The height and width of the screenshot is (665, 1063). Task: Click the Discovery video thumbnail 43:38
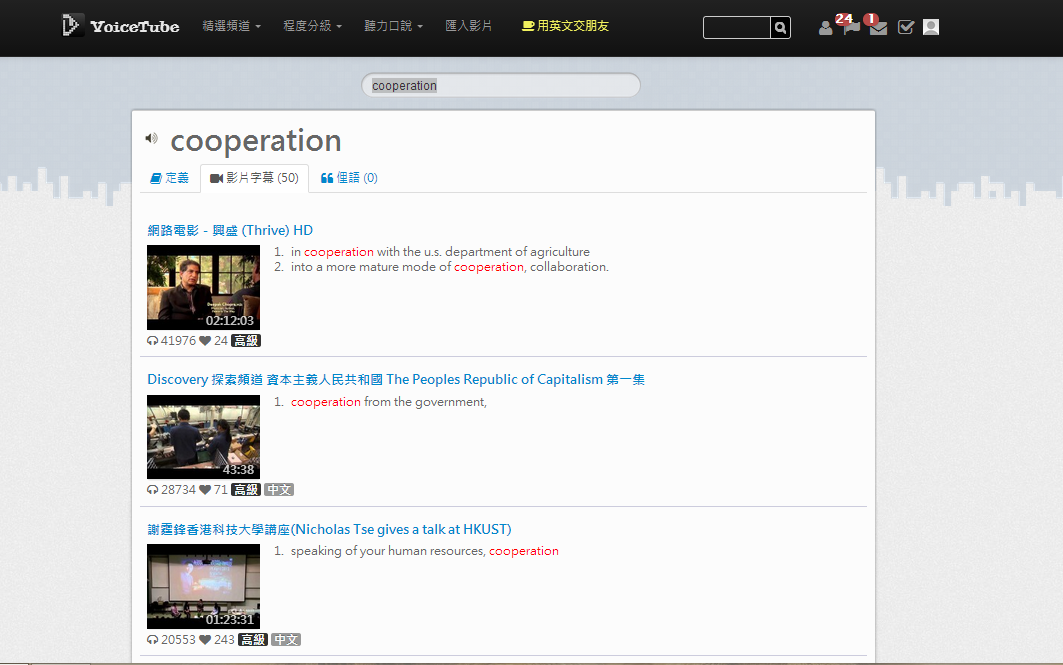coord(203,437)
